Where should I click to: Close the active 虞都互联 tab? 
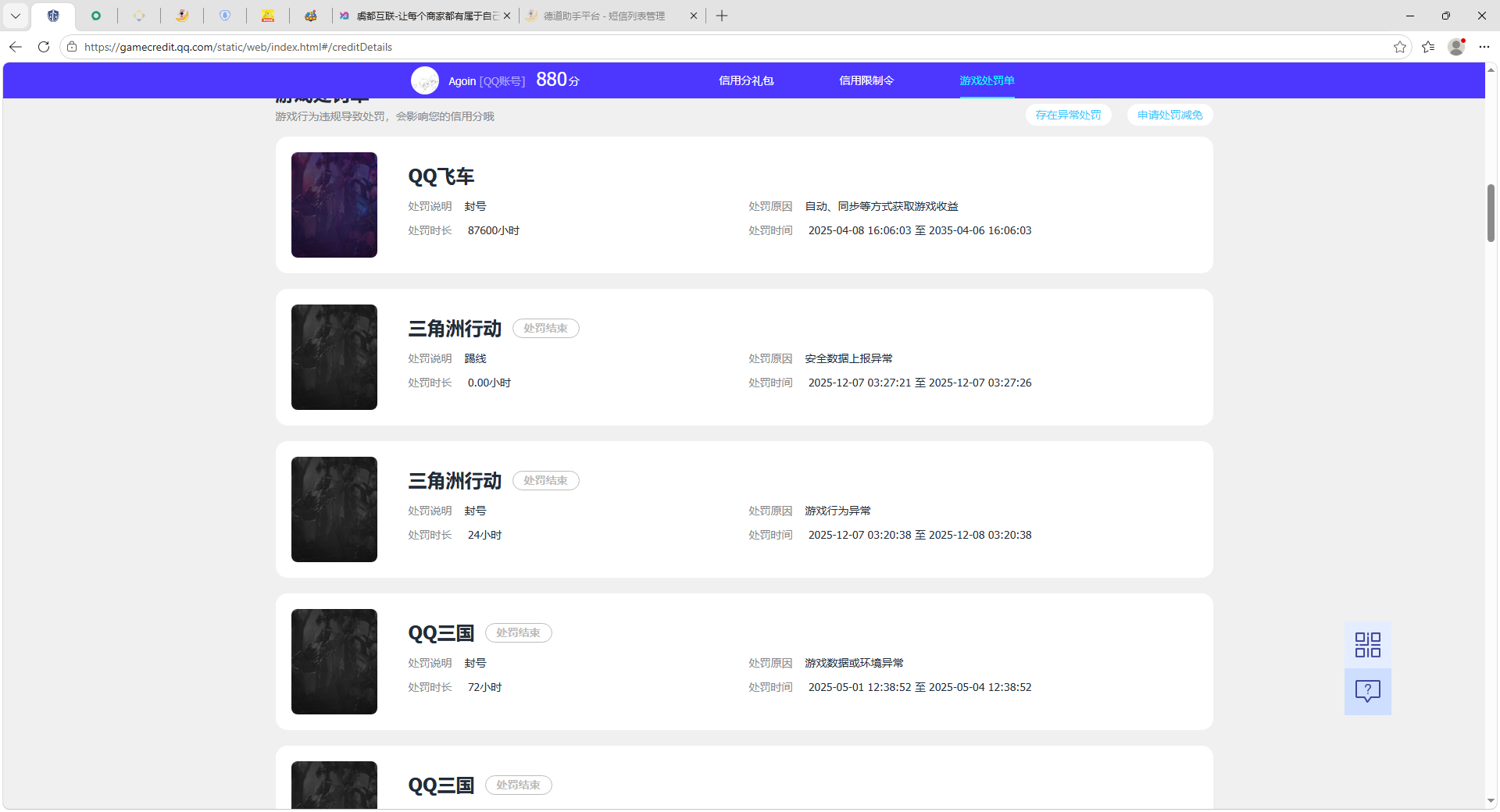click(x=507, y=16)
